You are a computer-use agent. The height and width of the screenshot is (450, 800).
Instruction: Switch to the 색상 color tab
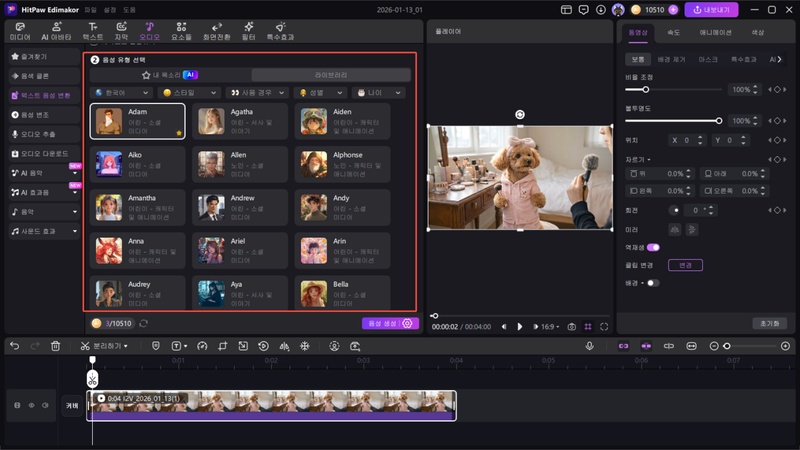tap(758, 32)
